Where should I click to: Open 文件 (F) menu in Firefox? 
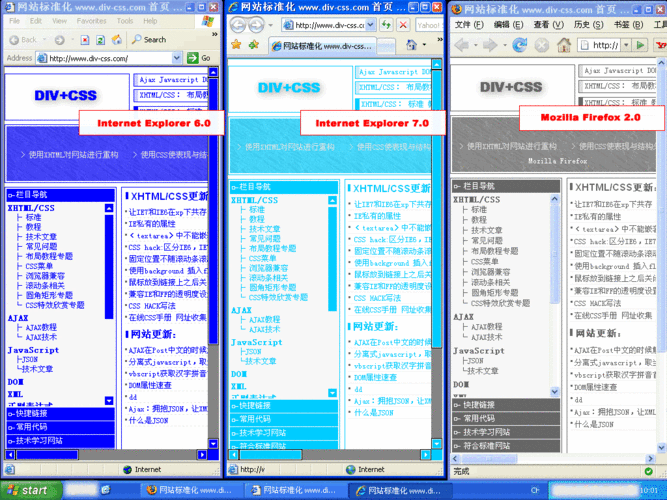469,25
